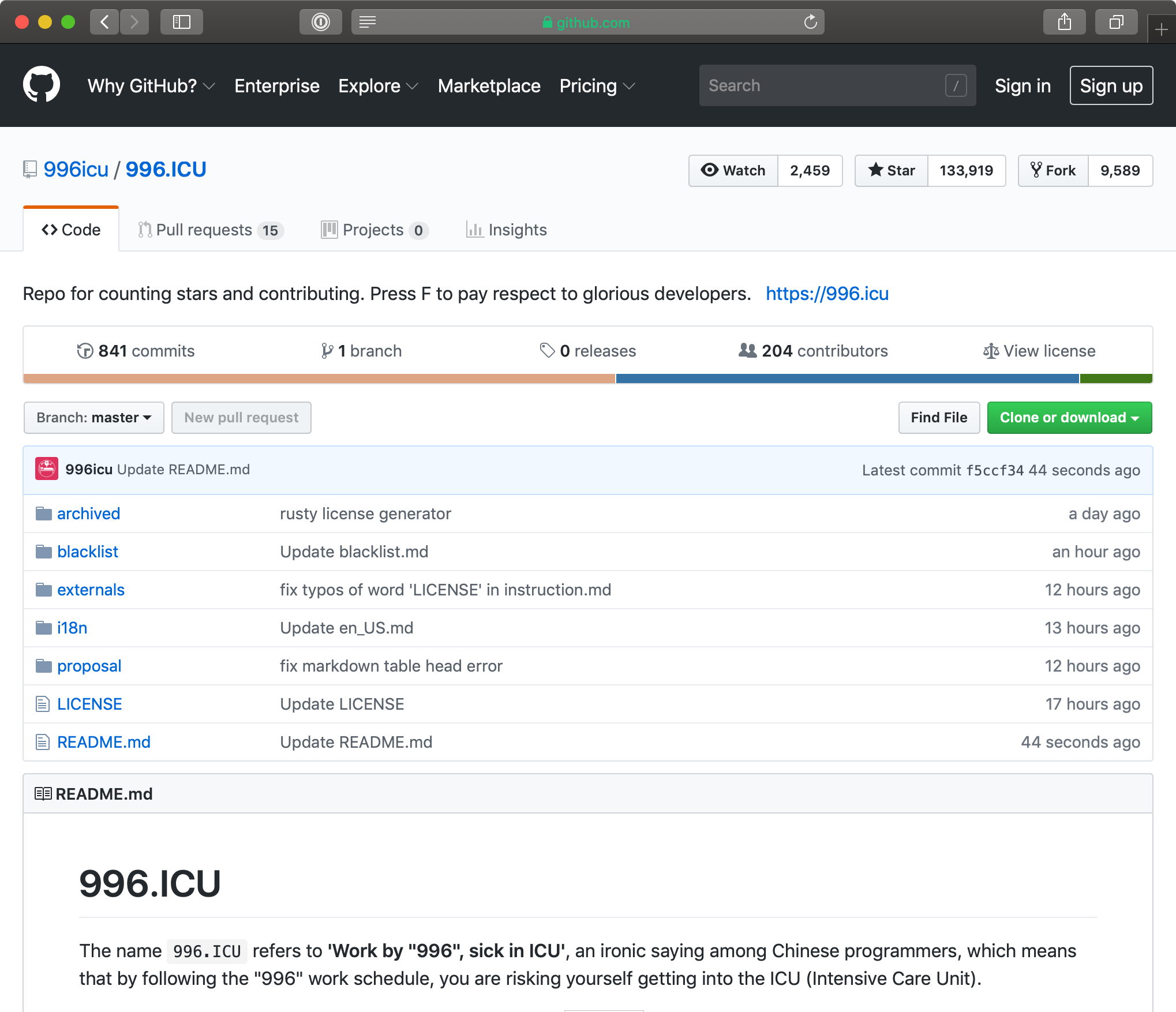Open a new tab with plus icon

(1162, 29)
